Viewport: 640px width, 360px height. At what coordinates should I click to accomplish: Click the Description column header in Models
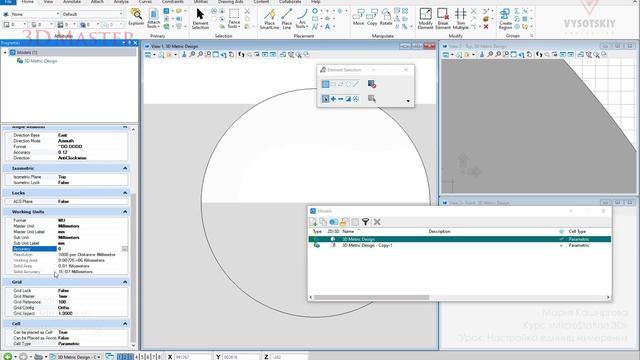point(440,231)
